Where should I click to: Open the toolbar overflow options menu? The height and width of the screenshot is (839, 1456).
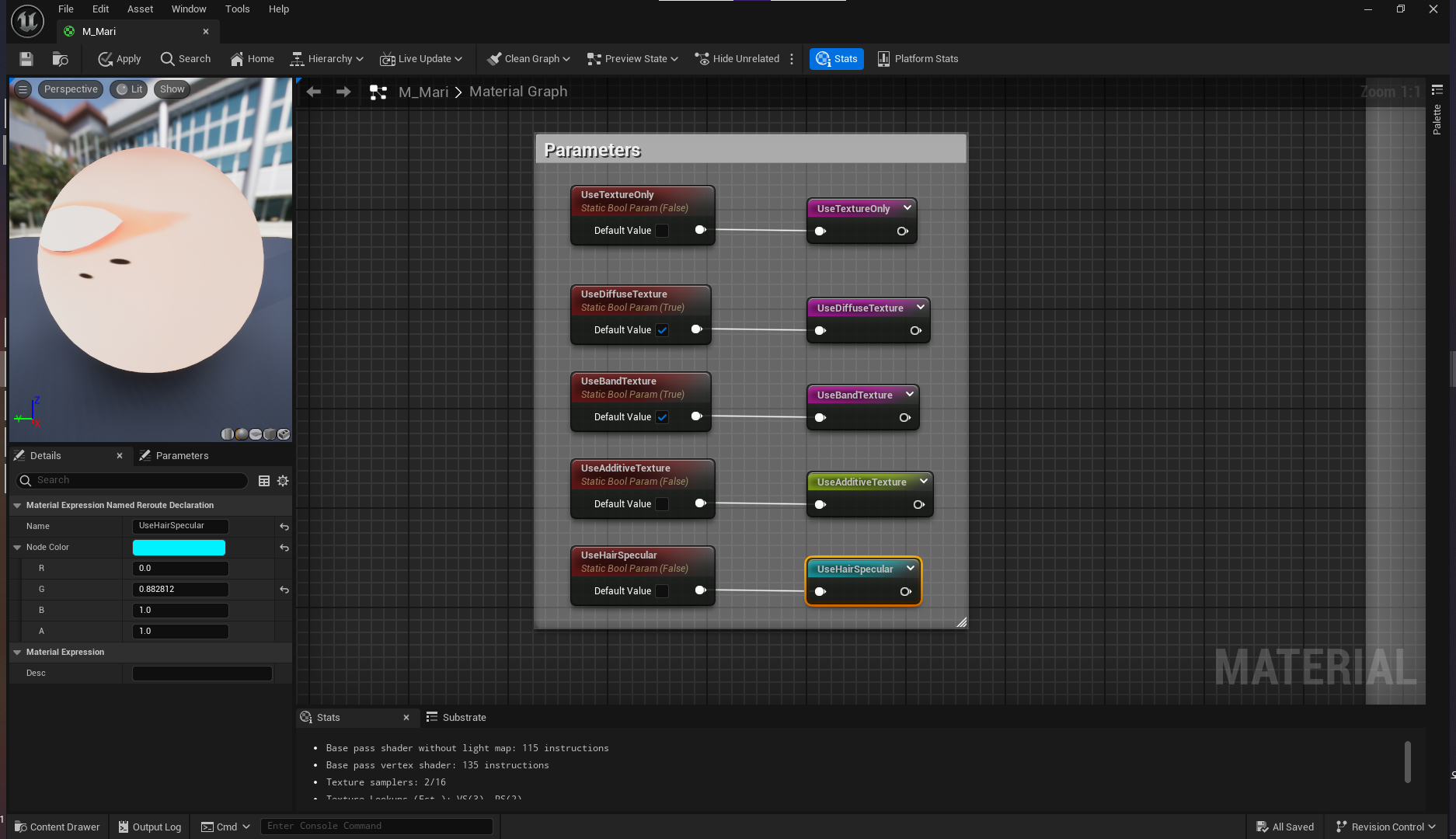tap(792, 59)
